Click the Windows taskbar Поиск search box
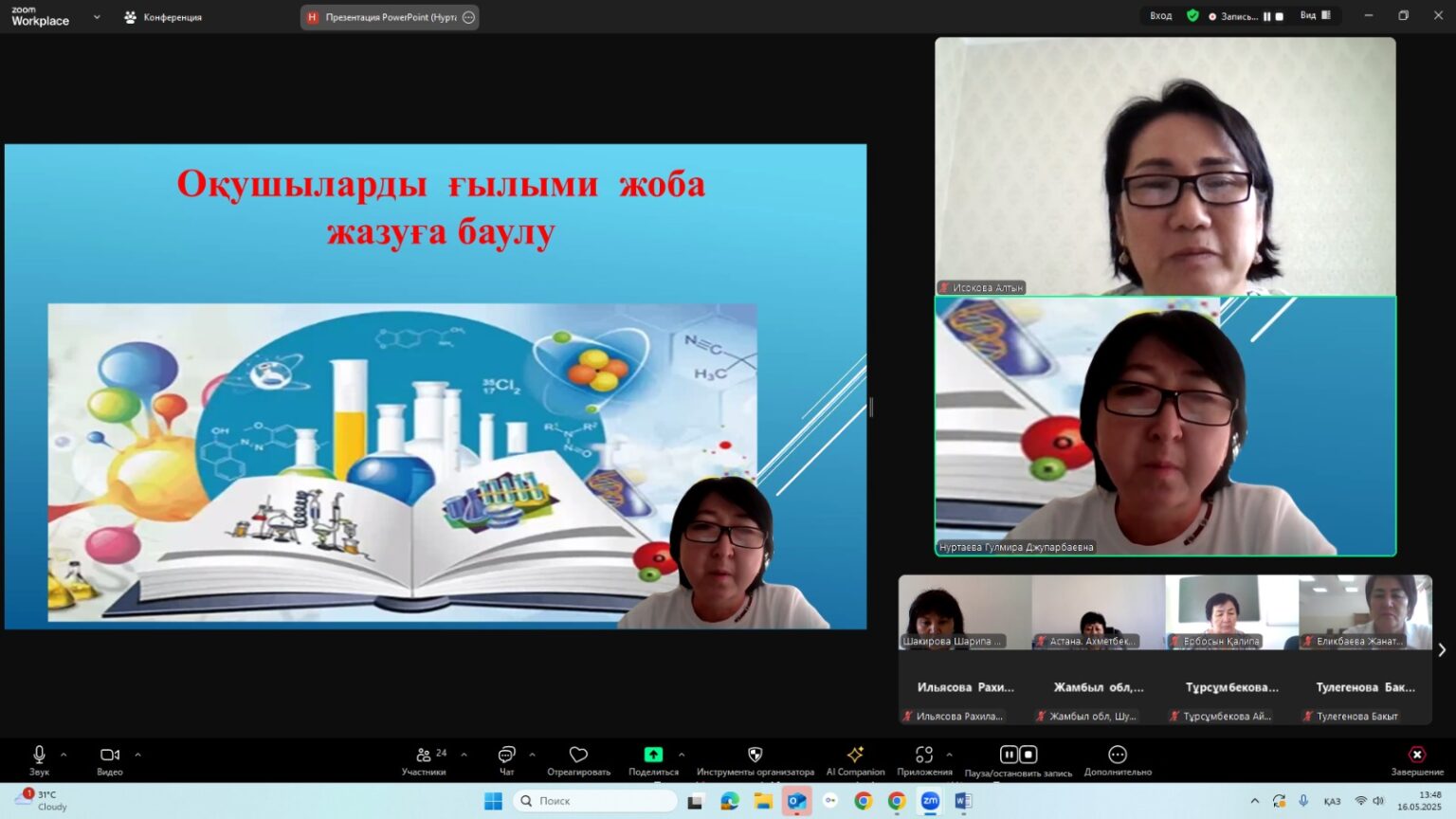 tap(595, 801)
